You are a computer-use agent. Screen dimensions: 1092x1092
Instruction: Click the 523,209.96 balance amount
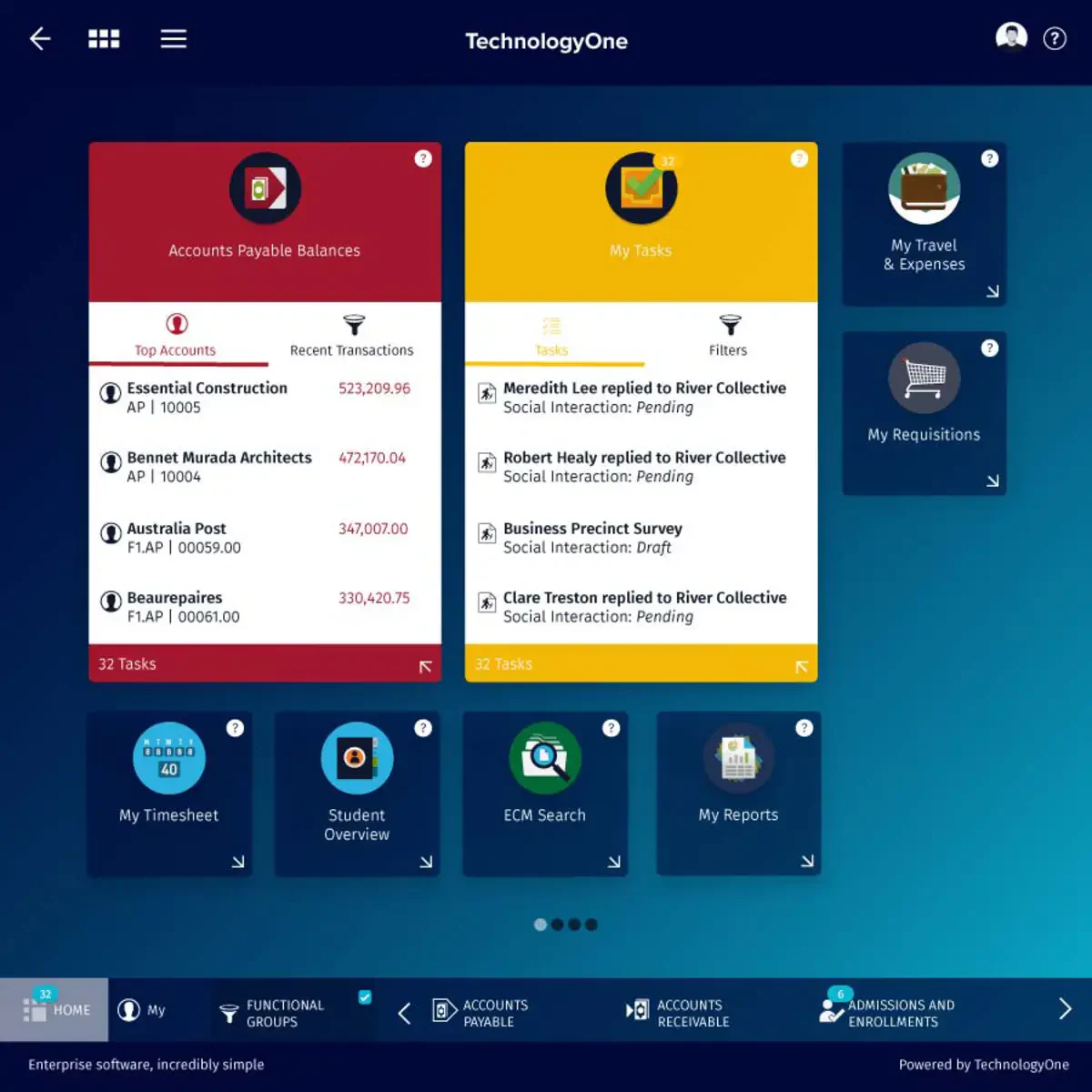pos(374,389)
